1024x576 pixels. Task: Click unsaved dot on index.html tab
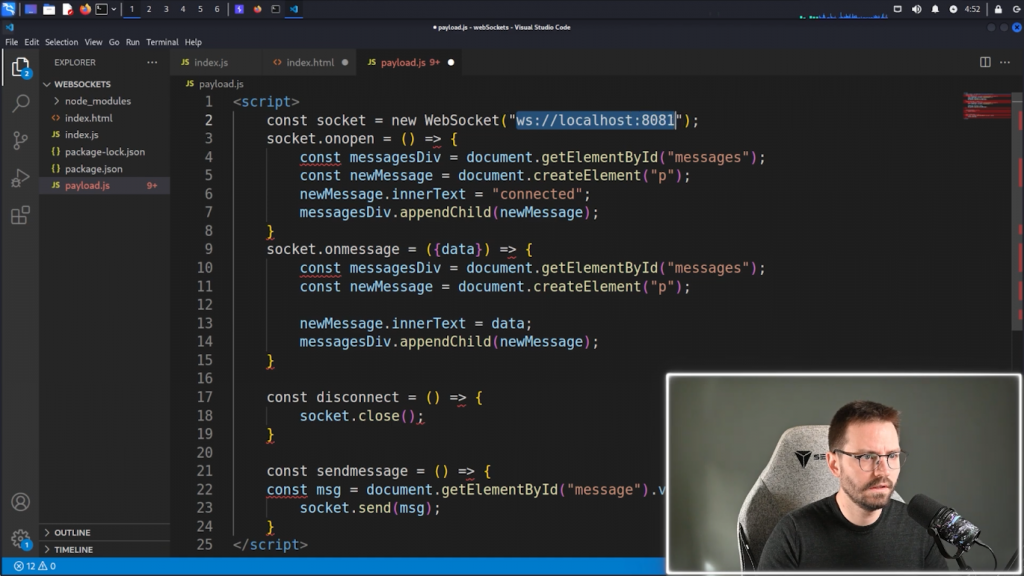point(345,63)
